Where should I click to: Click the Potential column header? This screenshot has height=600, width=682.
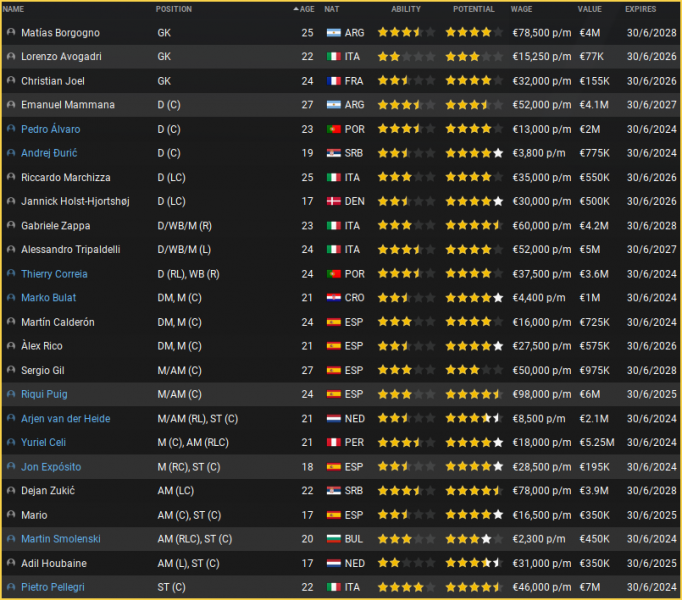pos(473,9)
